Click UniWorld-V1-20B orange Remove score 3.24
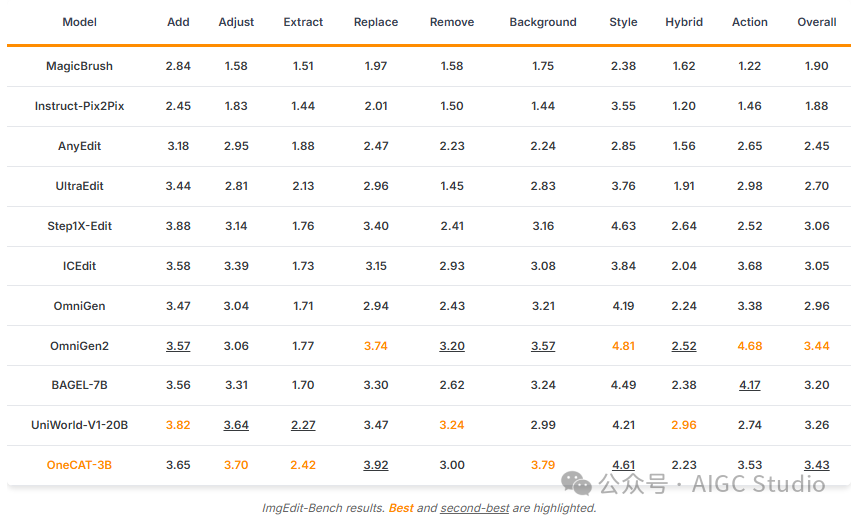 [x=452, y=425]
